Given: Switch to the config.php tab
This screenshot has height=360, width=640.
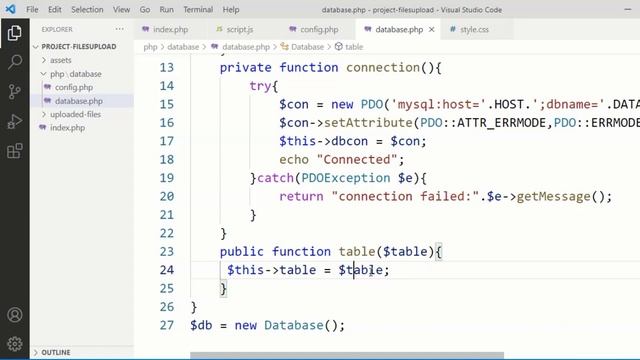Looking at the screenshot, I should 319,29.
